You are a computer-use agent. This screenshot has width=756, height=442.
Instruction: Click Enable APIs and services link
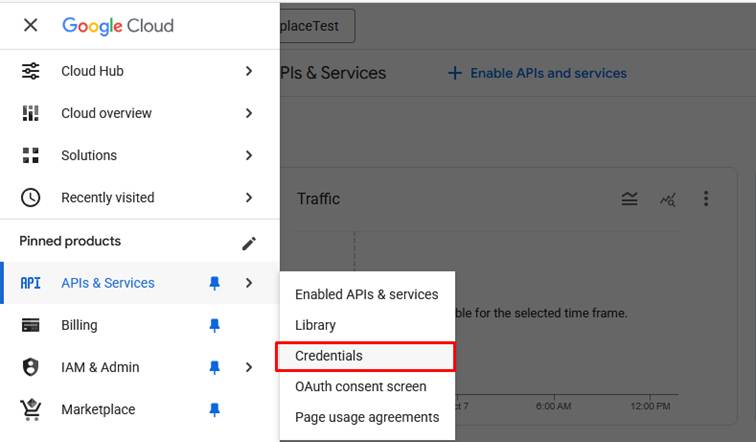click(x=537, y=73)
